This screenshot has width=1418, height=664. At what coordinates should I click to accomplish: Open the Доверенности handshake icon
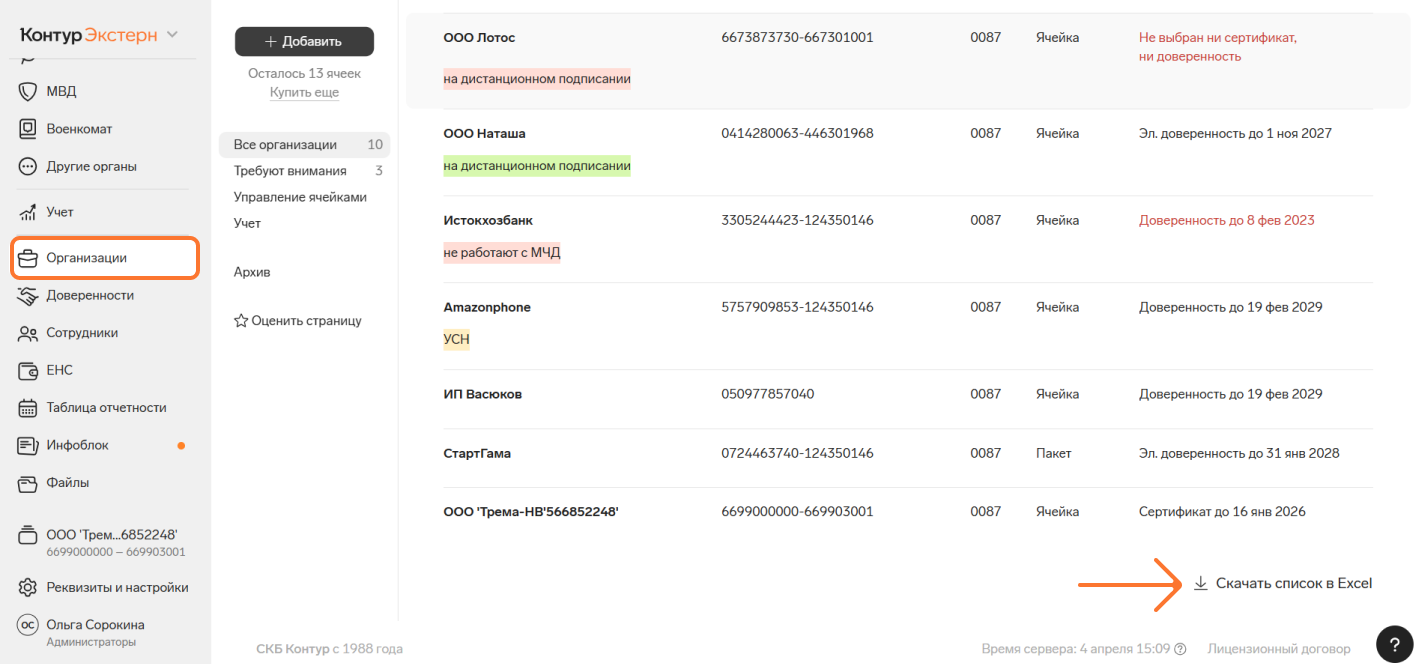28,295
